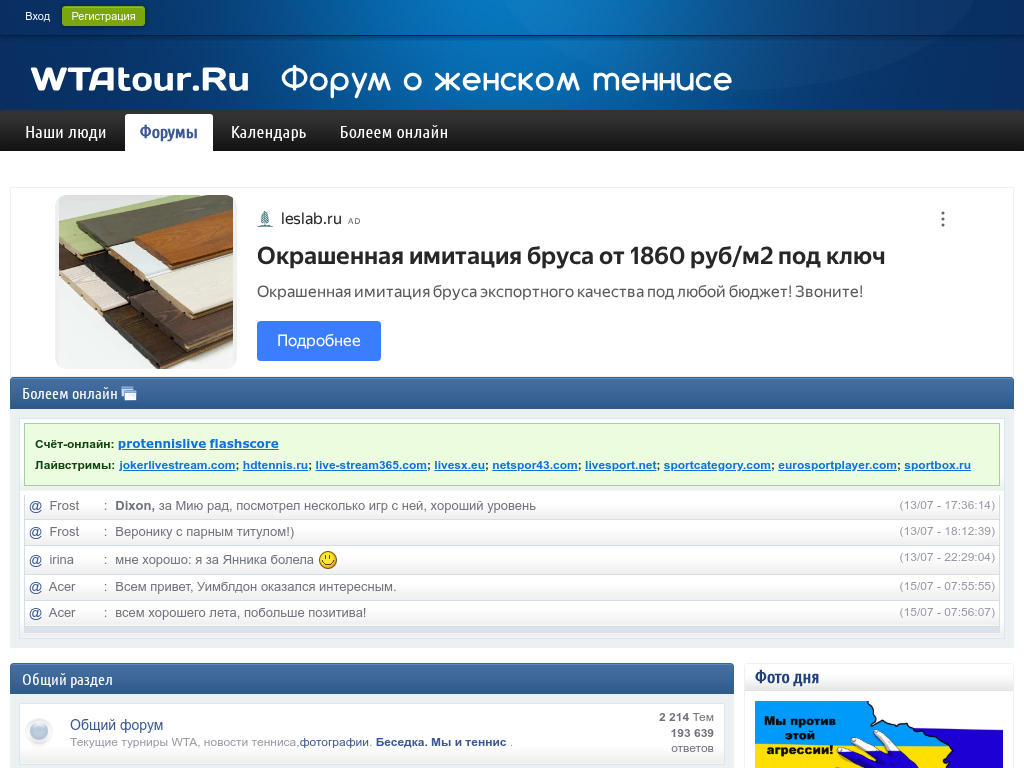Open the Общий форум forum link
The width and height of the screenshot is (1024, 768).
pyautogui.click(x=116, y=725)
